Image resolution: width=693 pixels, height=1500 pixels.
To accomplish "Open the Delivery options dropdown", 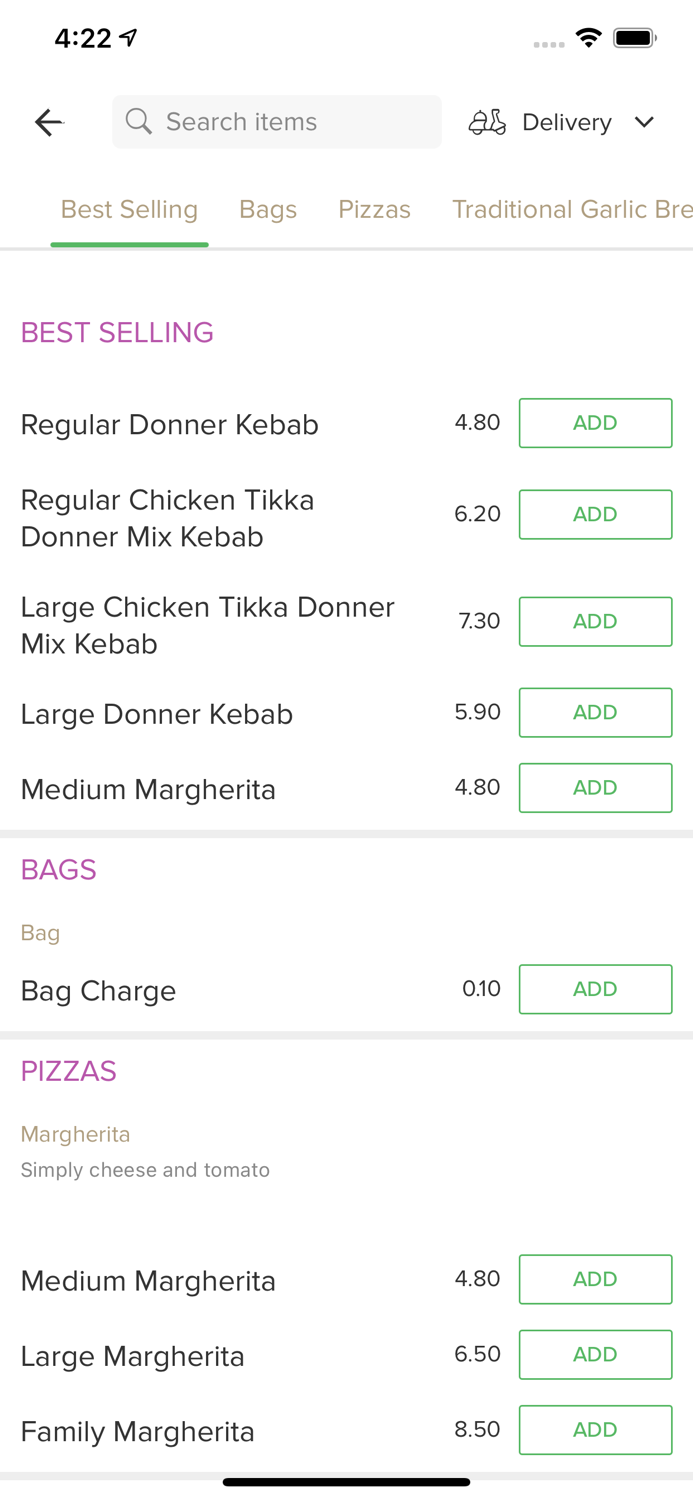I will [566, 121].
